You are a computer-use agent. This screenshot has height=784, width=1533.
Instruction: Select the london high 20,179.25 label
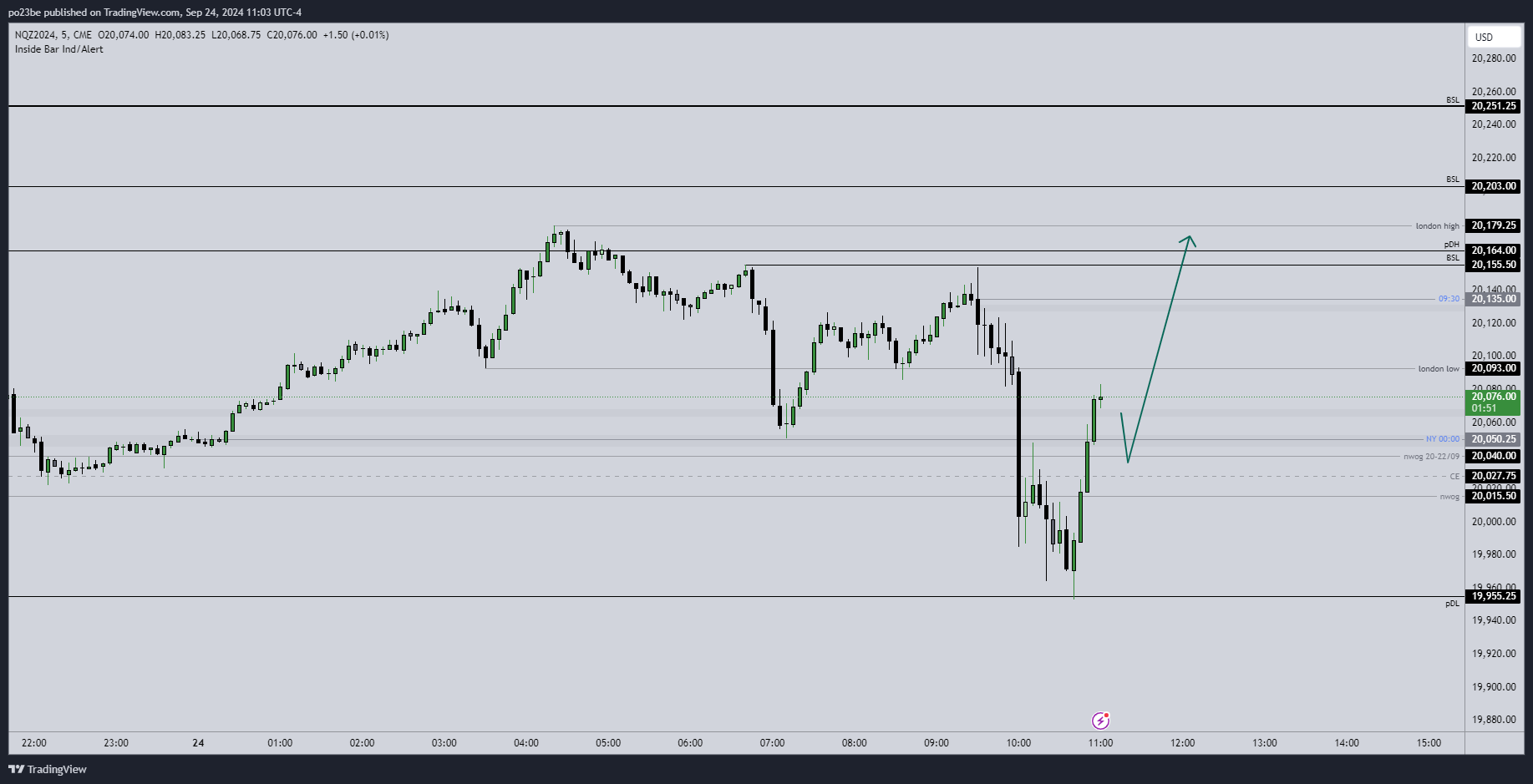coord(1493,225)
